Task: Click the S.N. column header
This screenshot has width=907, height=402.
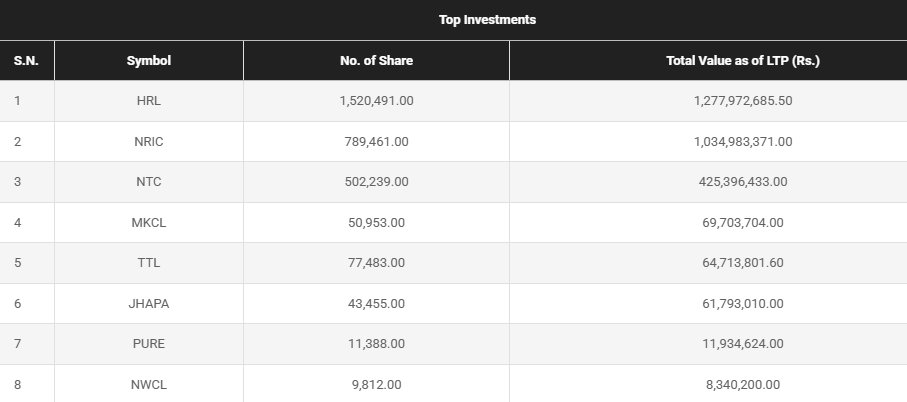Action: [26, 61]
